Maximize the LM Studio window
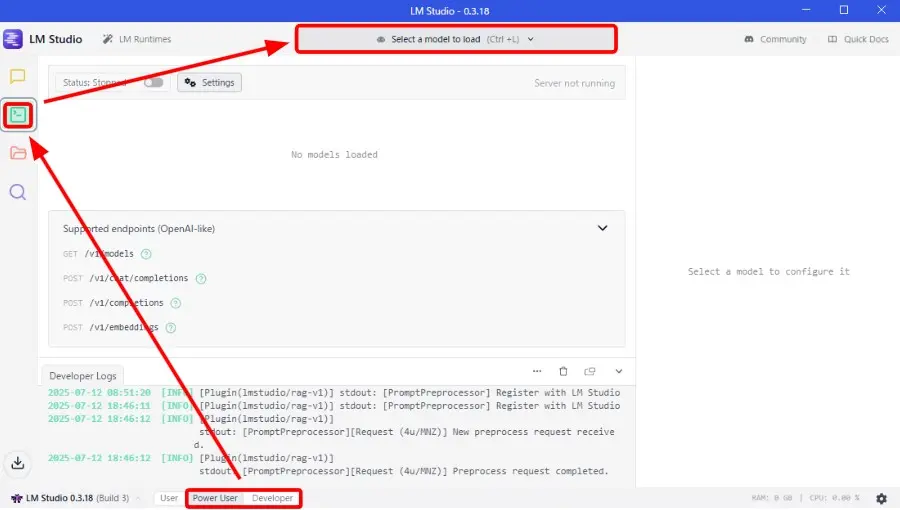900x510 pixels. coord(844,10)
